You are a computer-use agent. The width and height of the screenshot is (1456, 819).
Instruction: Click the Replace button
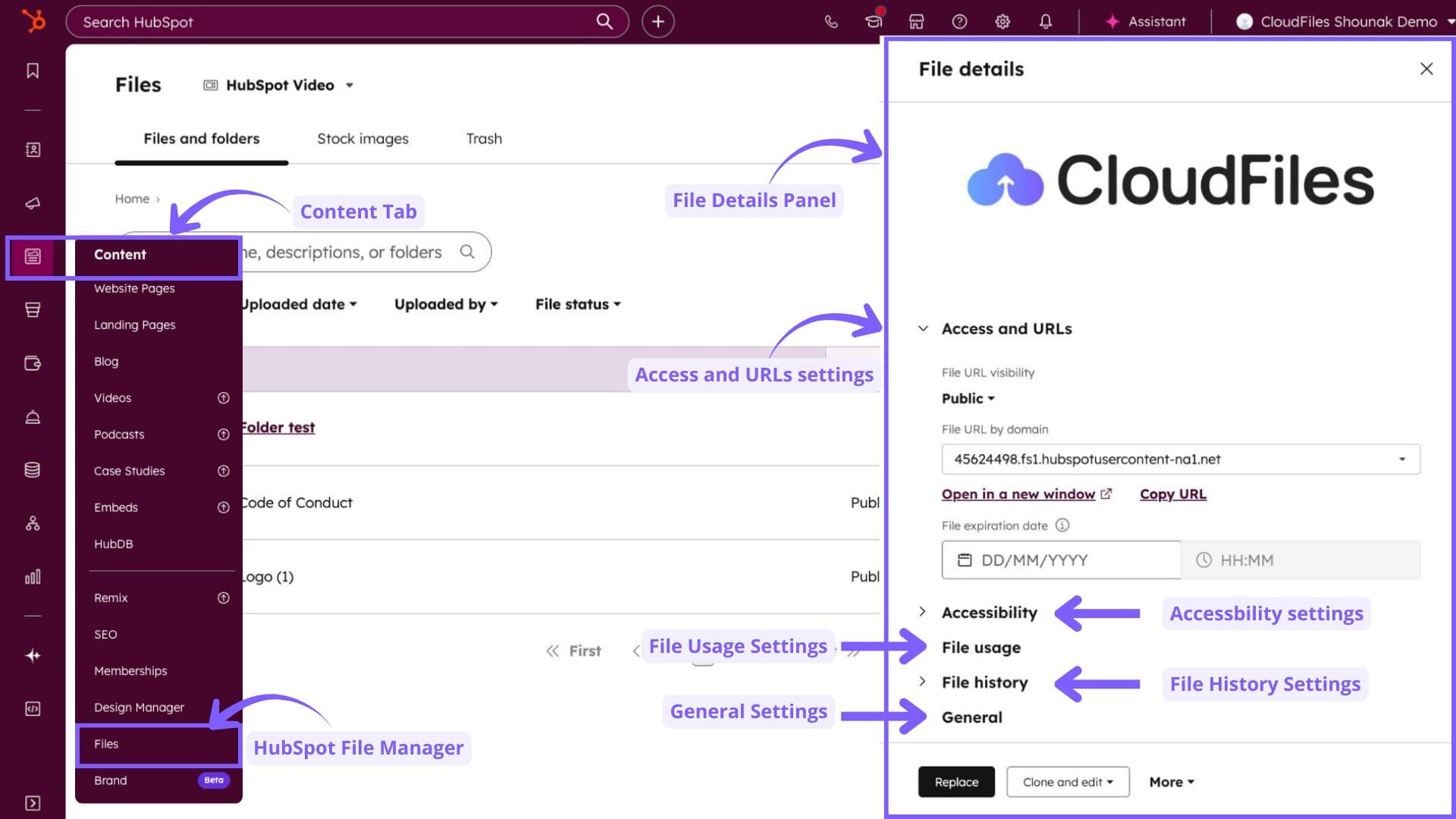point(955,782)
